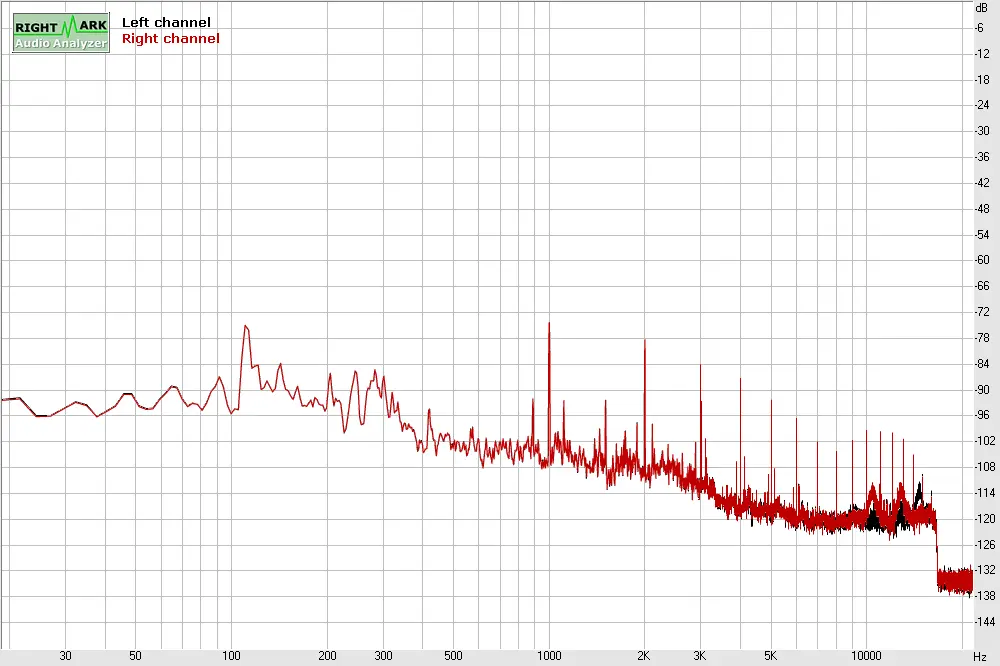Click the -42 dB axis value

tap(982, 183)
